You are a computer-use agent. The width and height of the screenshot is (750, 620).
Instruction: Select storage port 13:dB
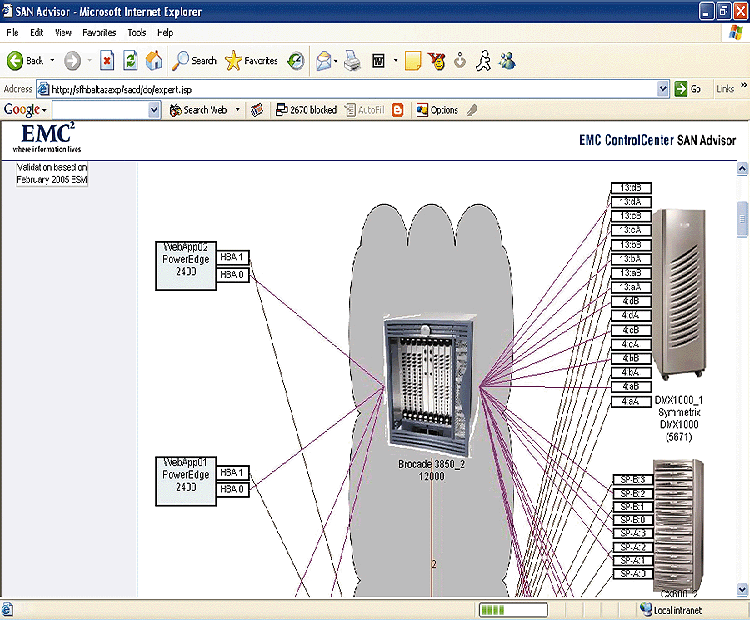(631, 188)
